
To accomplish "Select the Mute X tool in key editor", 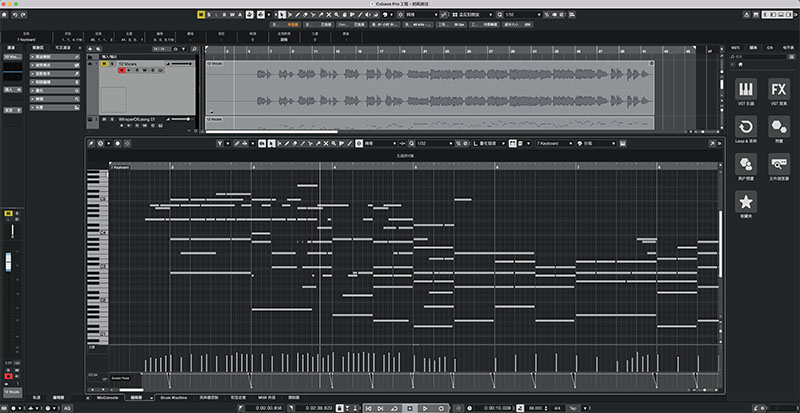I will coord(326,143).
